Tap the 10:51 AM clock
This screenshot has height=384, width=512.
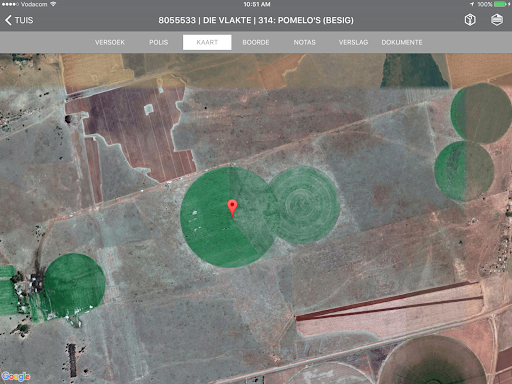tap(257, 4)
